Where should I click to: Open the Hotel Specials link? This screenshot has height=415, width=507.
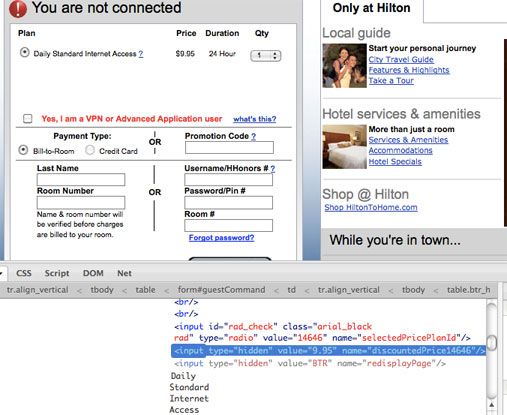[395, 162]
